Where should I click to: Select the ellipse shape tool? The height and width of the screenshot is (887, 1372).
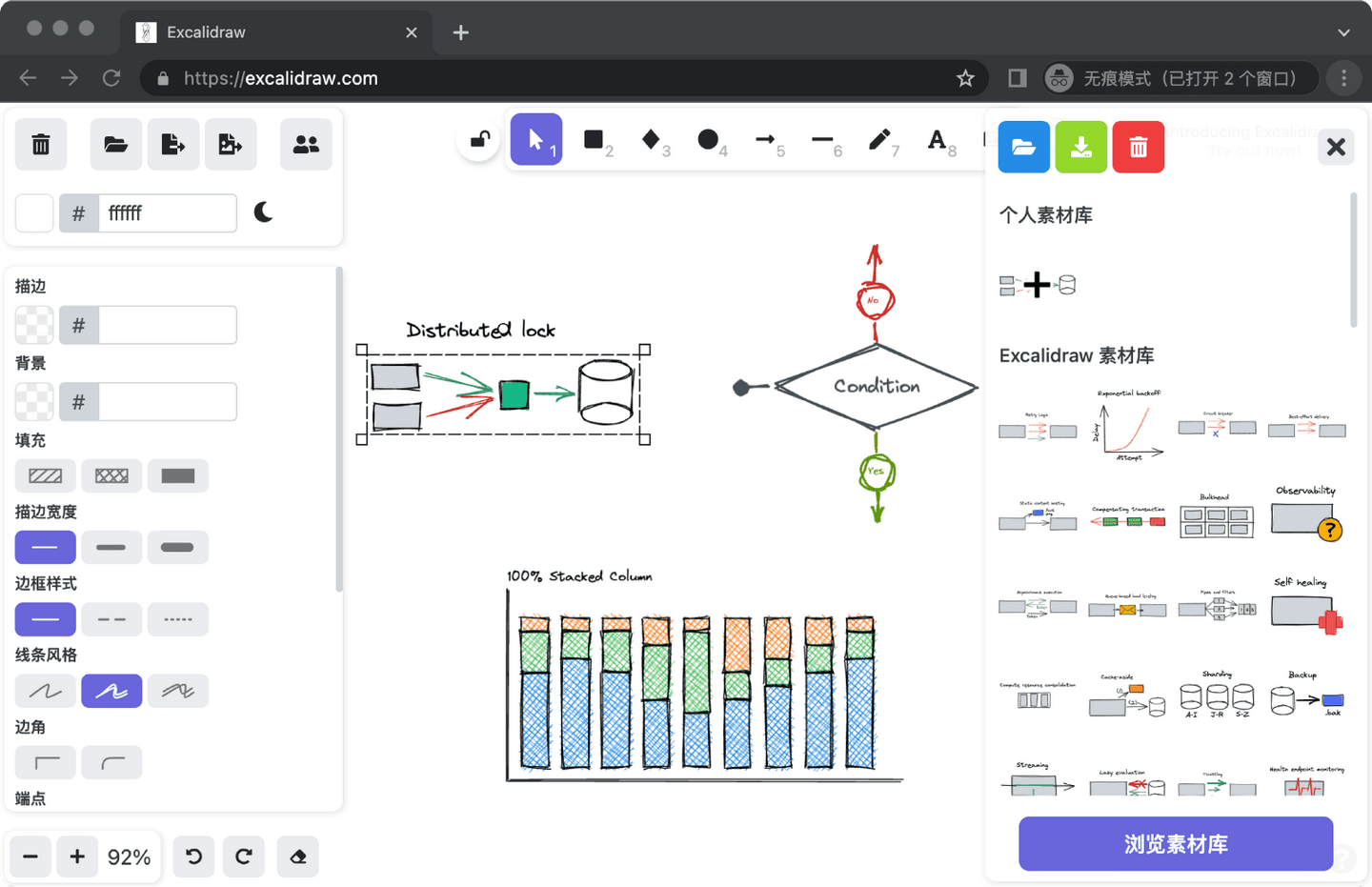click(x=708, y=140)
